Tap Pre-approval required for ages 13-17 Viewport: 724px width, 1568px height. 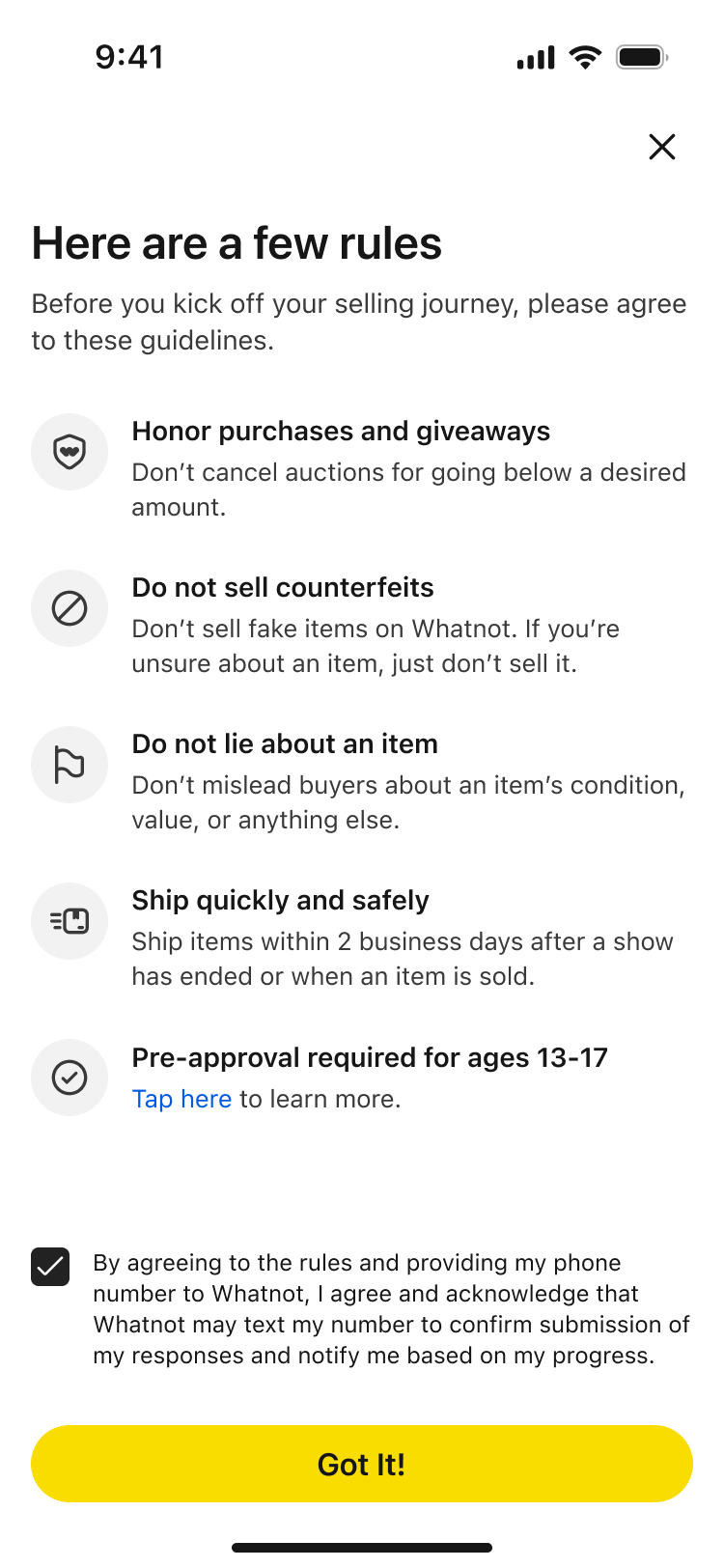pos(370,1057)
